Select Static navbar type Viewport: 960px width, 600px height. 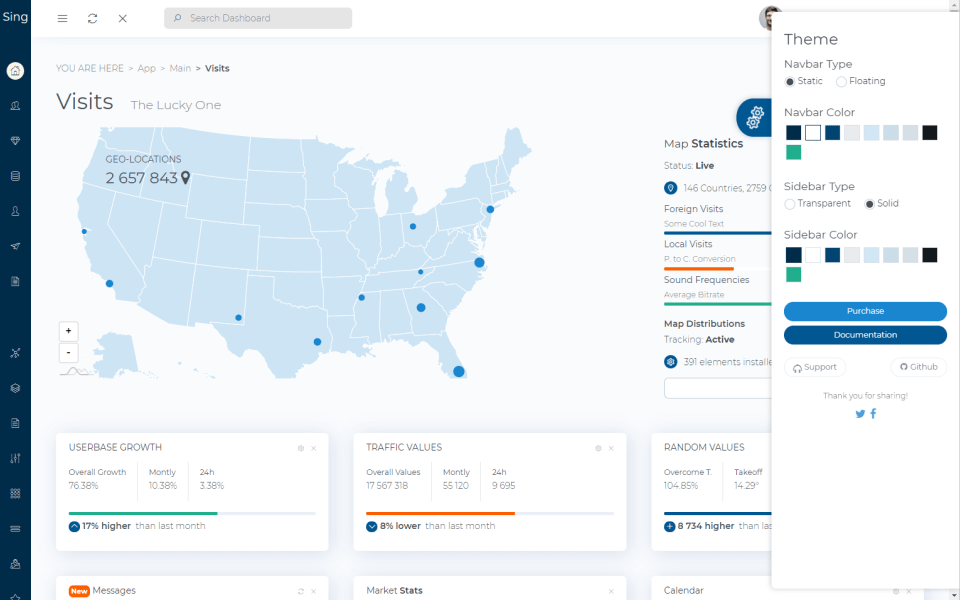point(790,81)
